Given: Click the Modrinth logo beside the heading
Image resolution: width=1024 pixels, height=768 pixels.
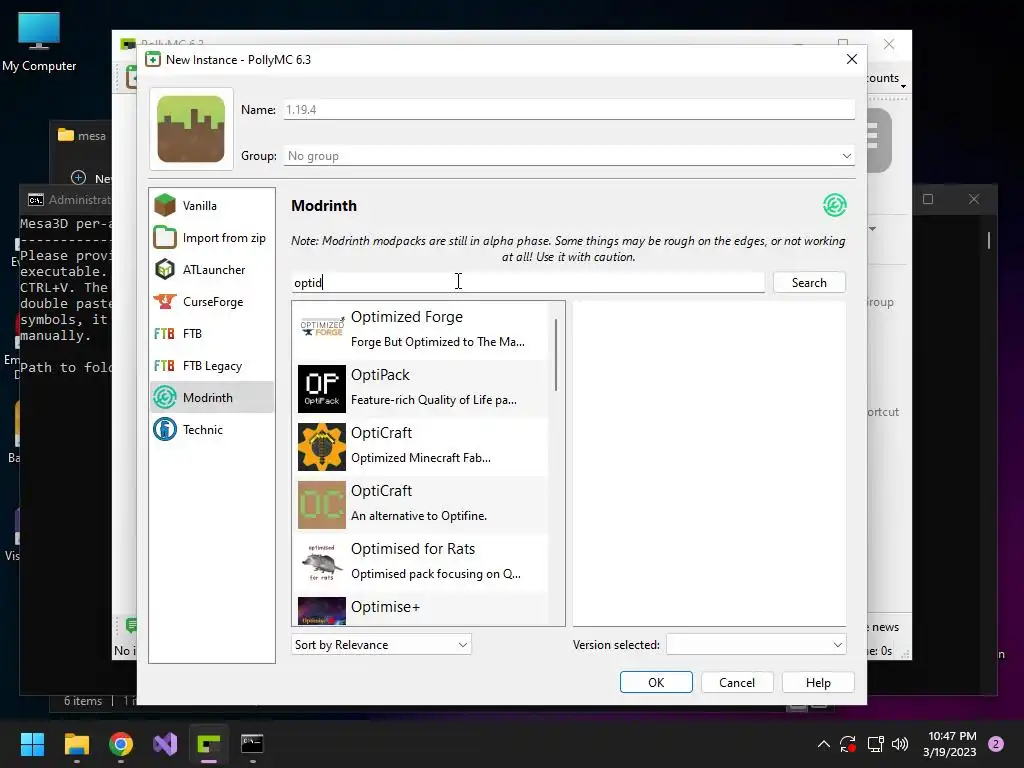Looking at the screenshot, I should 835,206.
